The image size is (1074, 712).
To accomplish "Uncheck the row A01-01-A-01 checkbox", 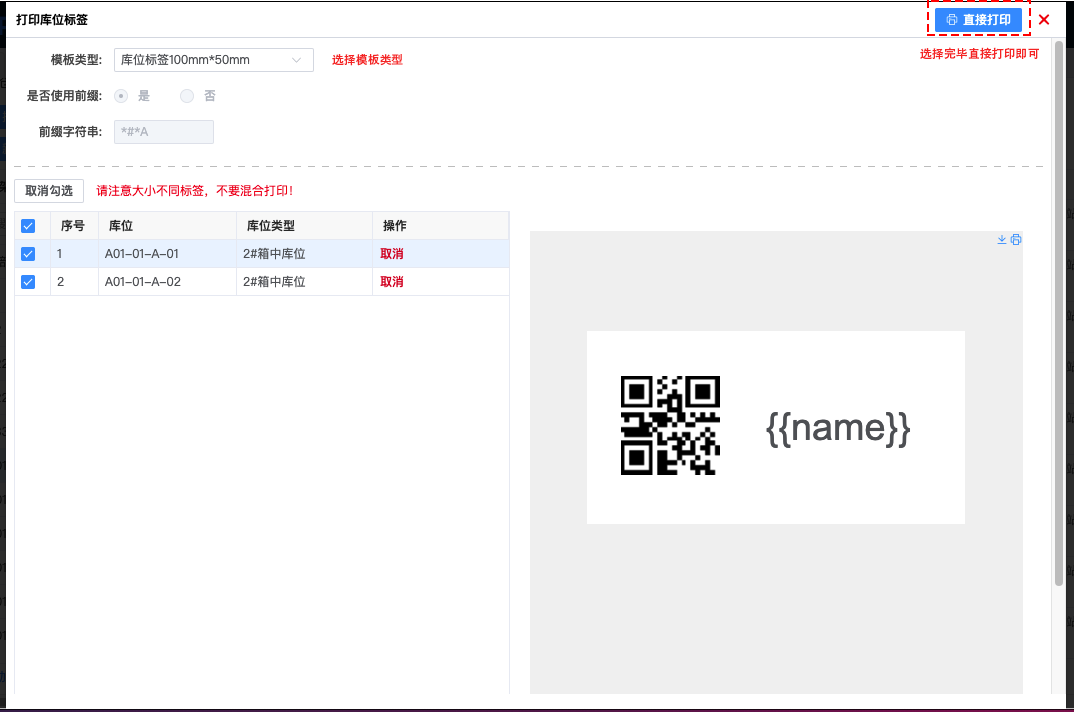I will (28, 254).
